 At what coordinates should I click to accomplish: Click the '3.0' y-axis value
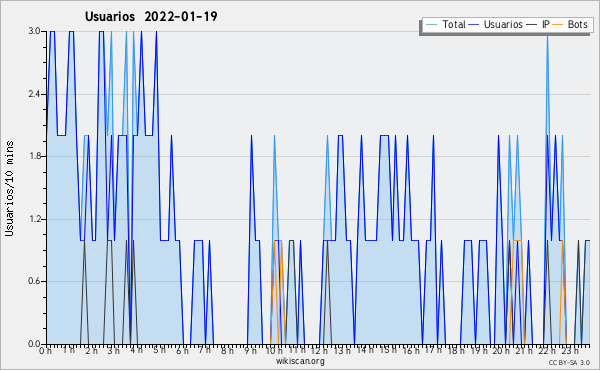(x=34, y=31)
